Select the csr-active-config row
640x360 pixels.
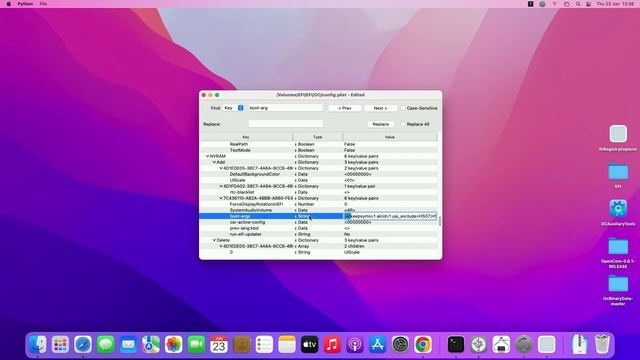tap(318, 222)
